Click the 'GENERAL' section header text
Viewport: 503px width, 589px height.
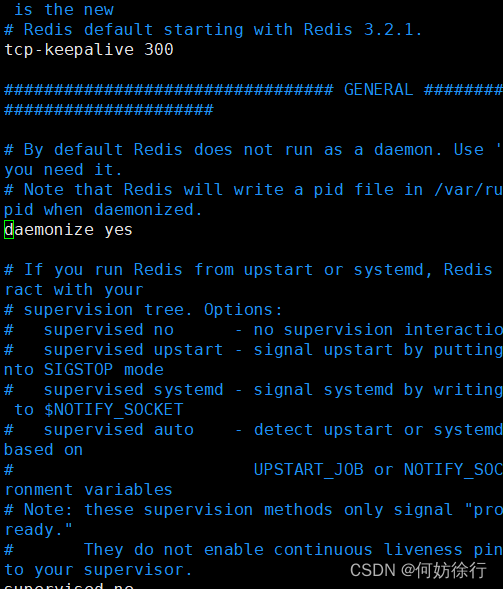(x=378, y=90)
